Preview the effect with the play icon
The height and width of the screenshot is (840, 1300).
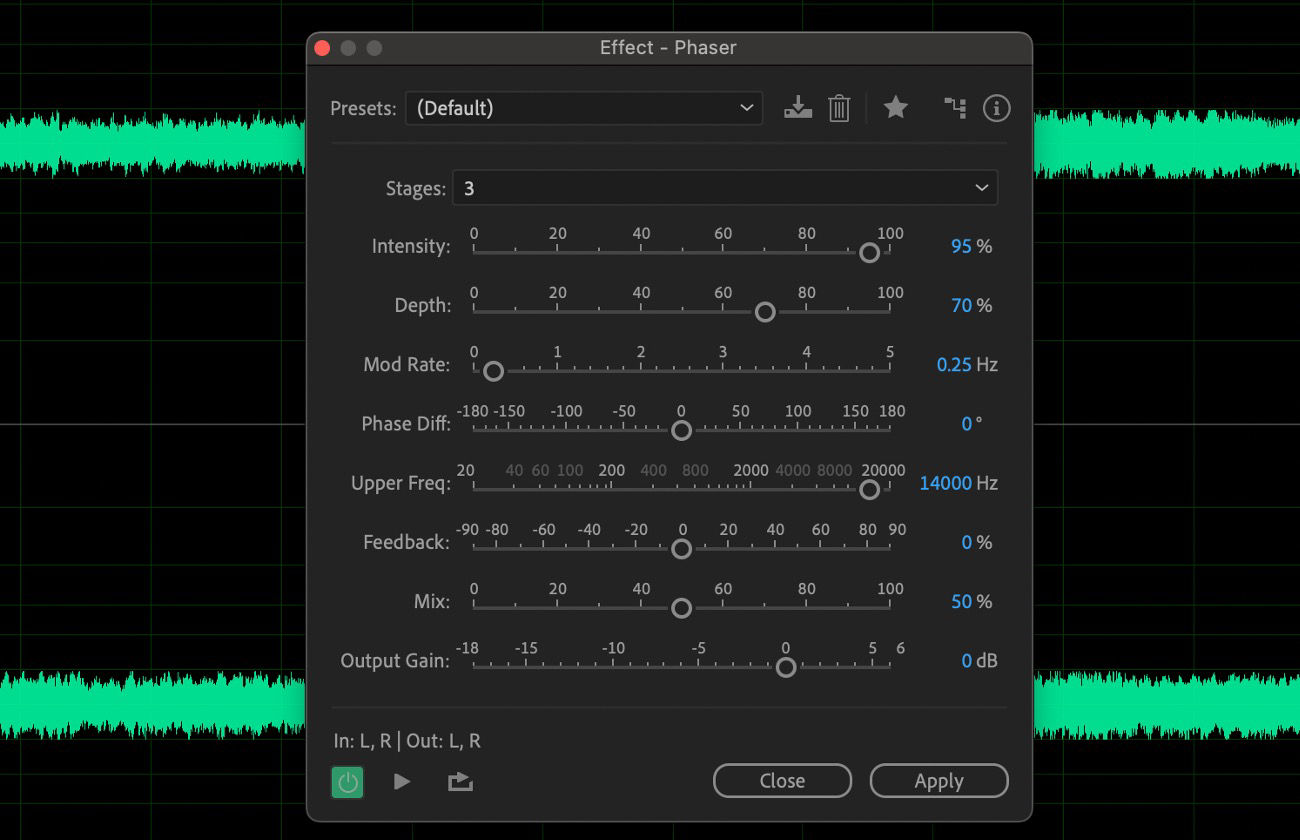pyautogui.click(x=401, y=782)
